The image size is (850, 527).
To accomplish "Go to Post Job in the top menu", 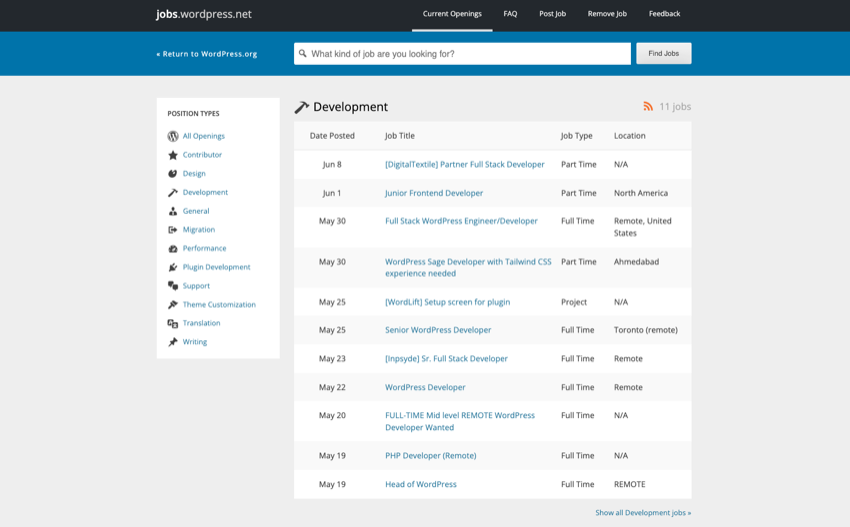I will (552, 14).
